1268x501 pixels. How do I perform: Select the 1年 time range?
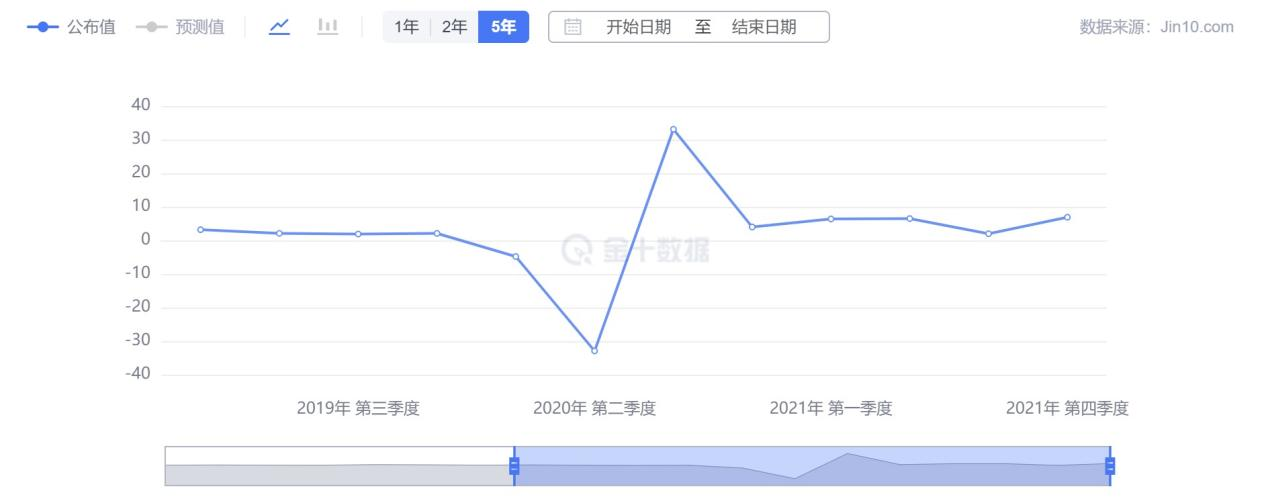406,27
